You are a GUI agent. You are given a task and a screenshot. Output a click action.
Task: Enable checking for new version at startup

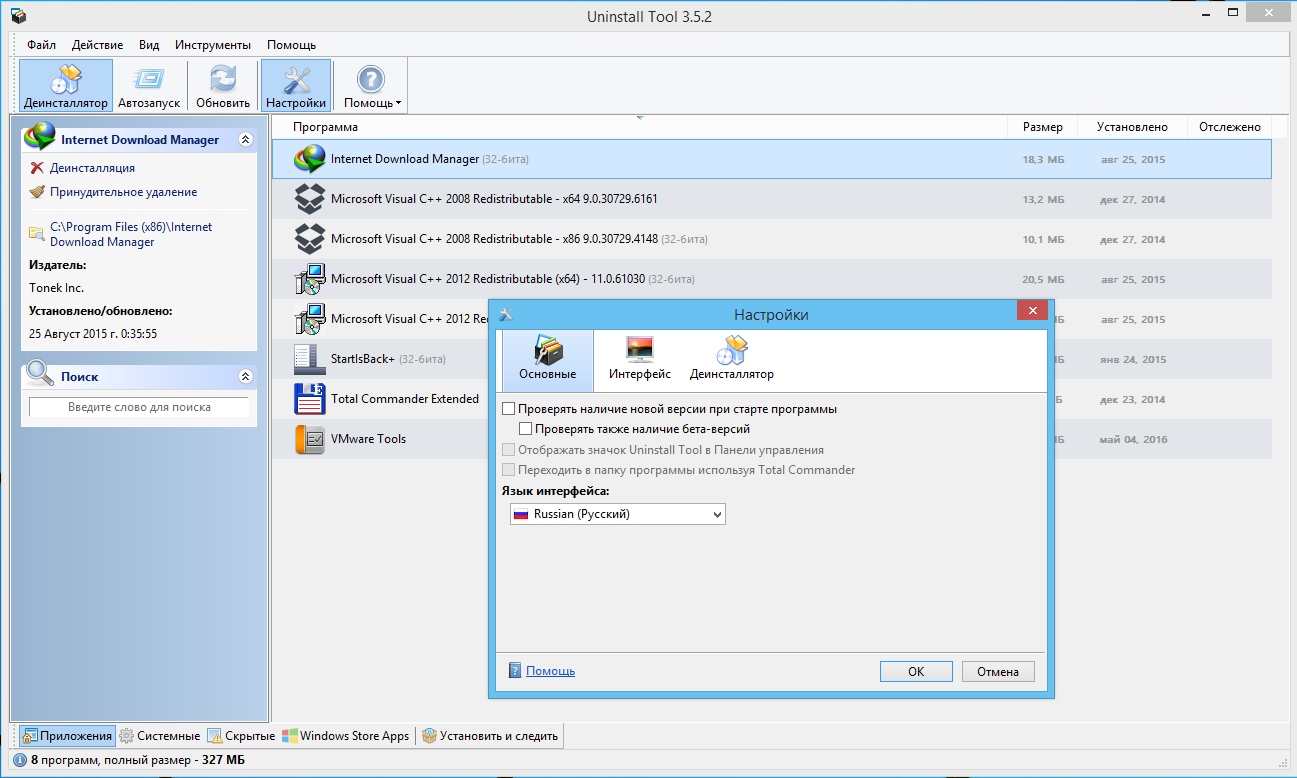(x=509, y=409)
